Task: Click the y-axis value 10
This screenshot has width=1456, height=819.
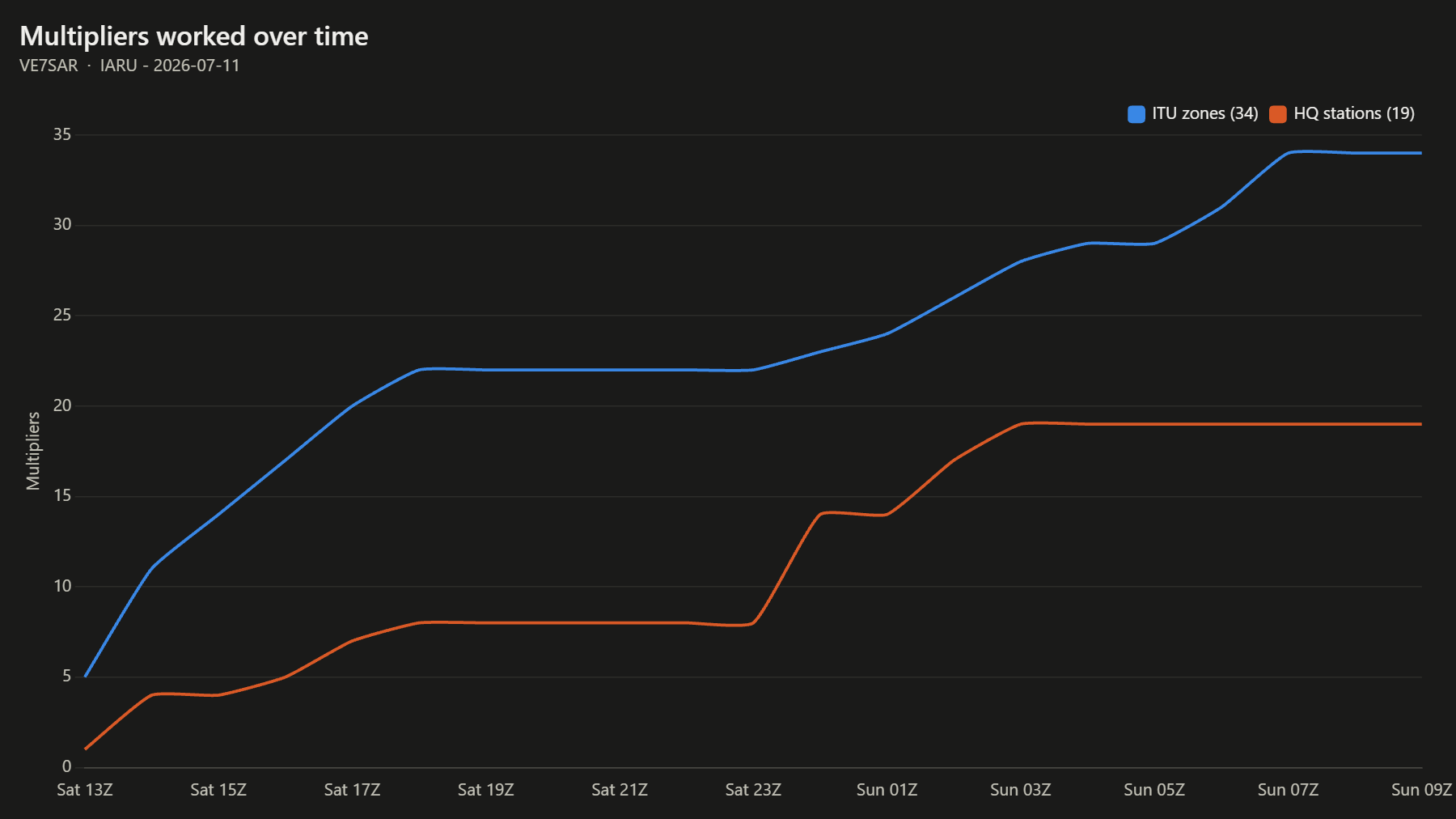Action: coord(62,586)
